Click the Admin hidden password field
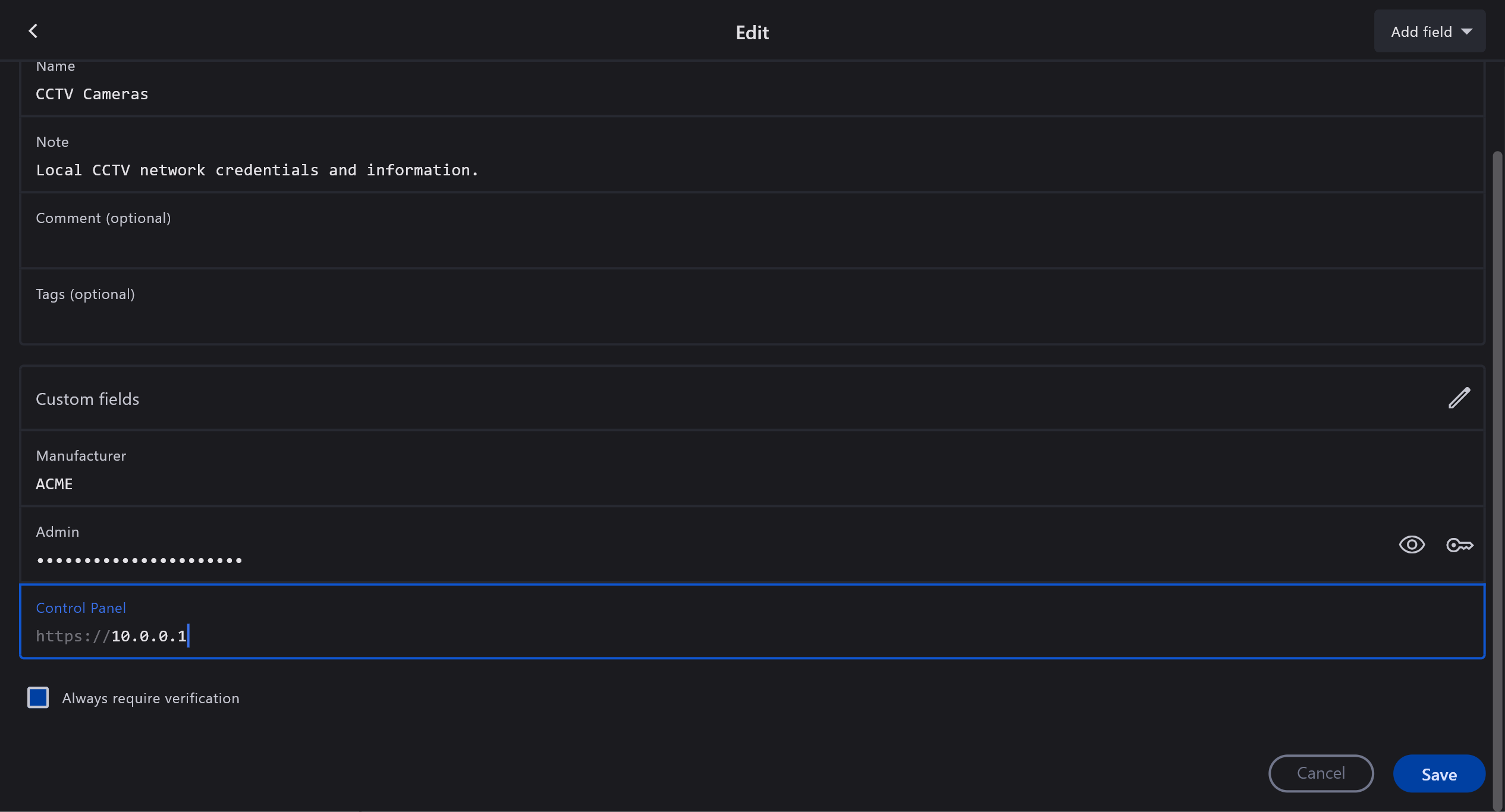1505x812 pixels. [139, 560]
